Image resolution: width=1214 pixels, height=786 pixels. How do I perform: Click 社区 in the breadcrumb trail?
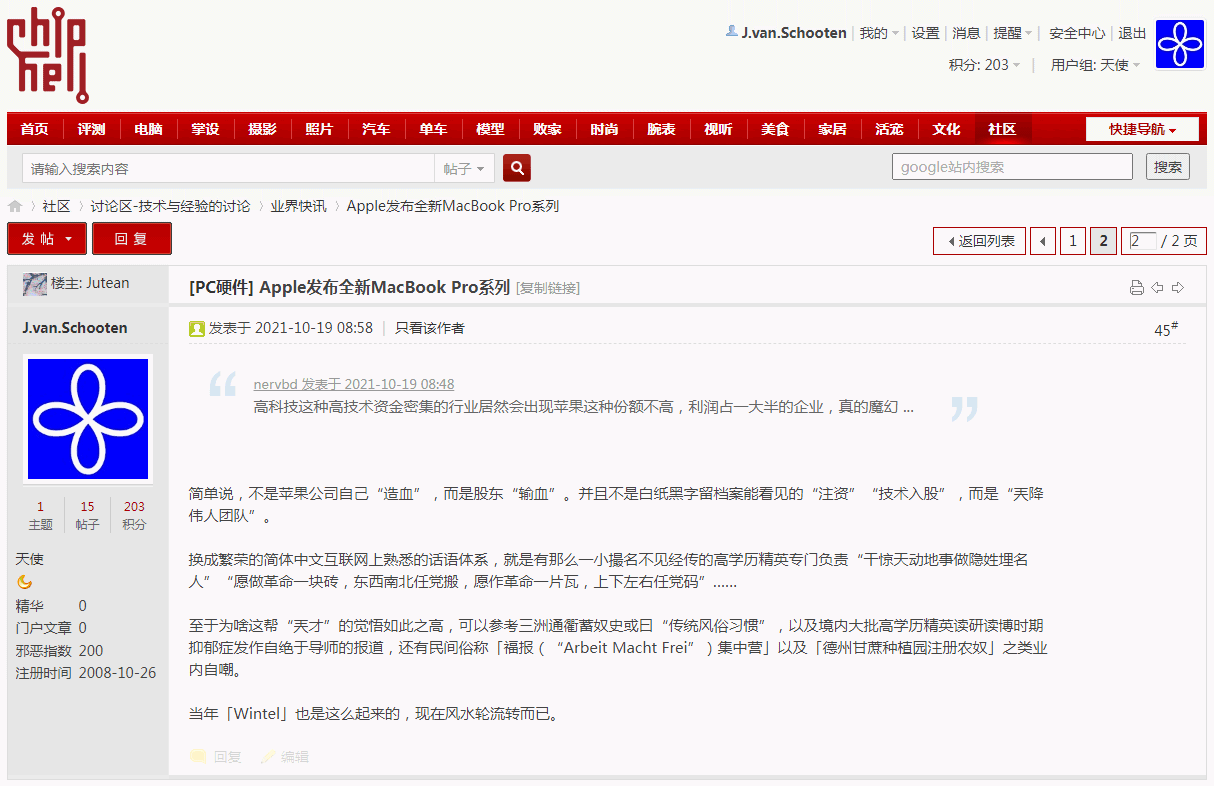pos(56,206)
